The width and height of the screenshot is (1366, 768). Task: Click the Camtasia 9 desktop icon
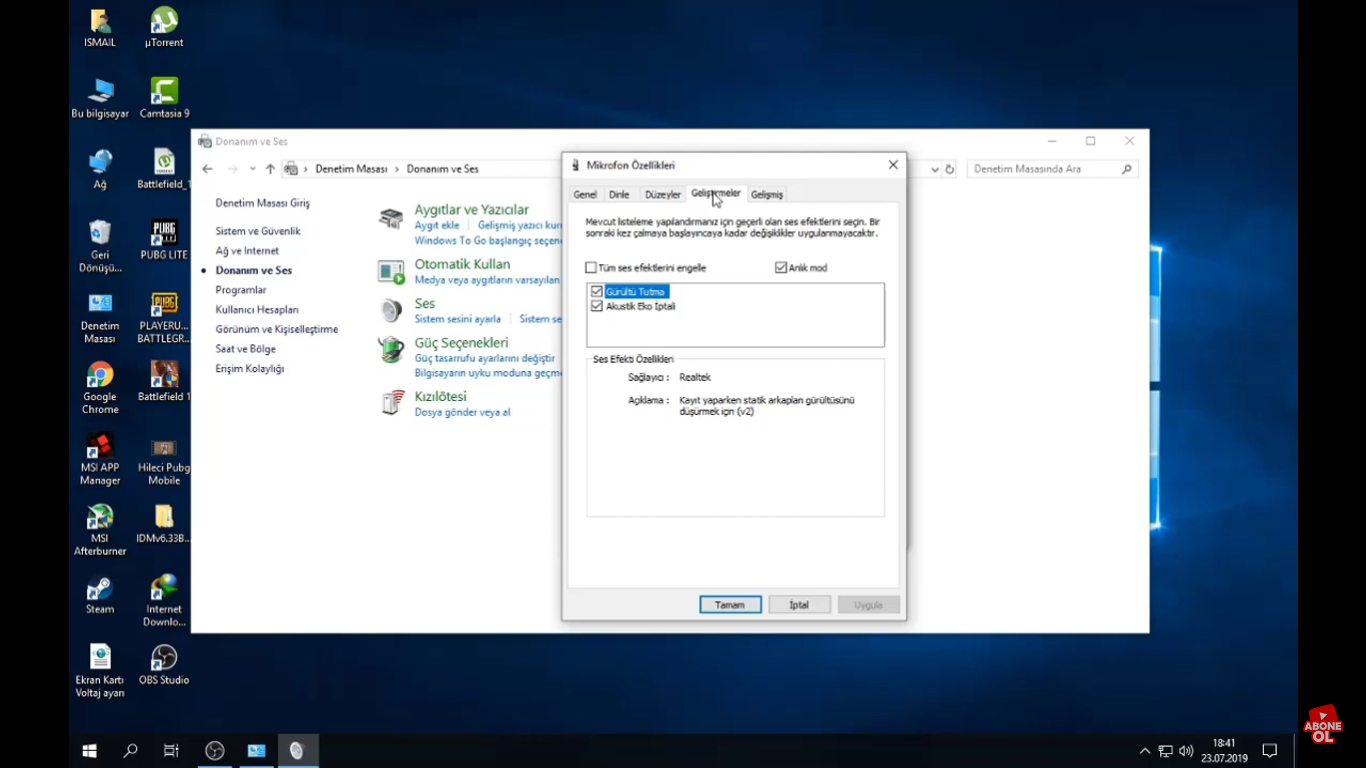click(164, 92)
